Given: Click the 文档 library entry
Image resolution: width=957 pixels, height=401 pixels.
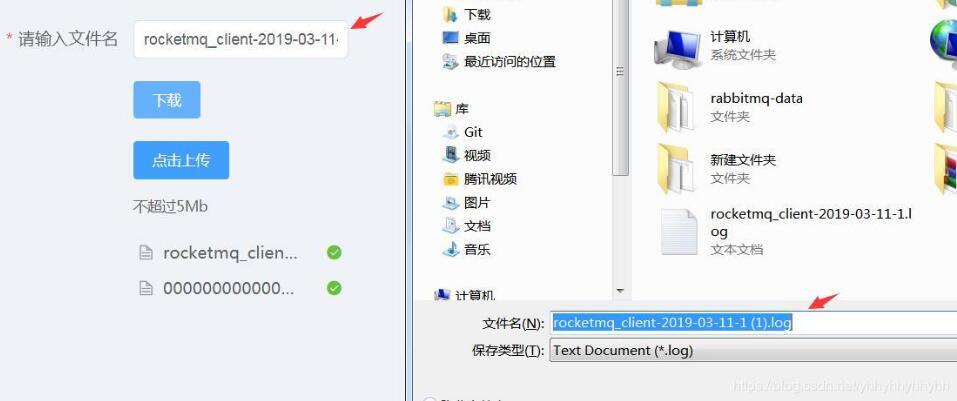Looking at the screenshot, I should [x=466, y=226].
